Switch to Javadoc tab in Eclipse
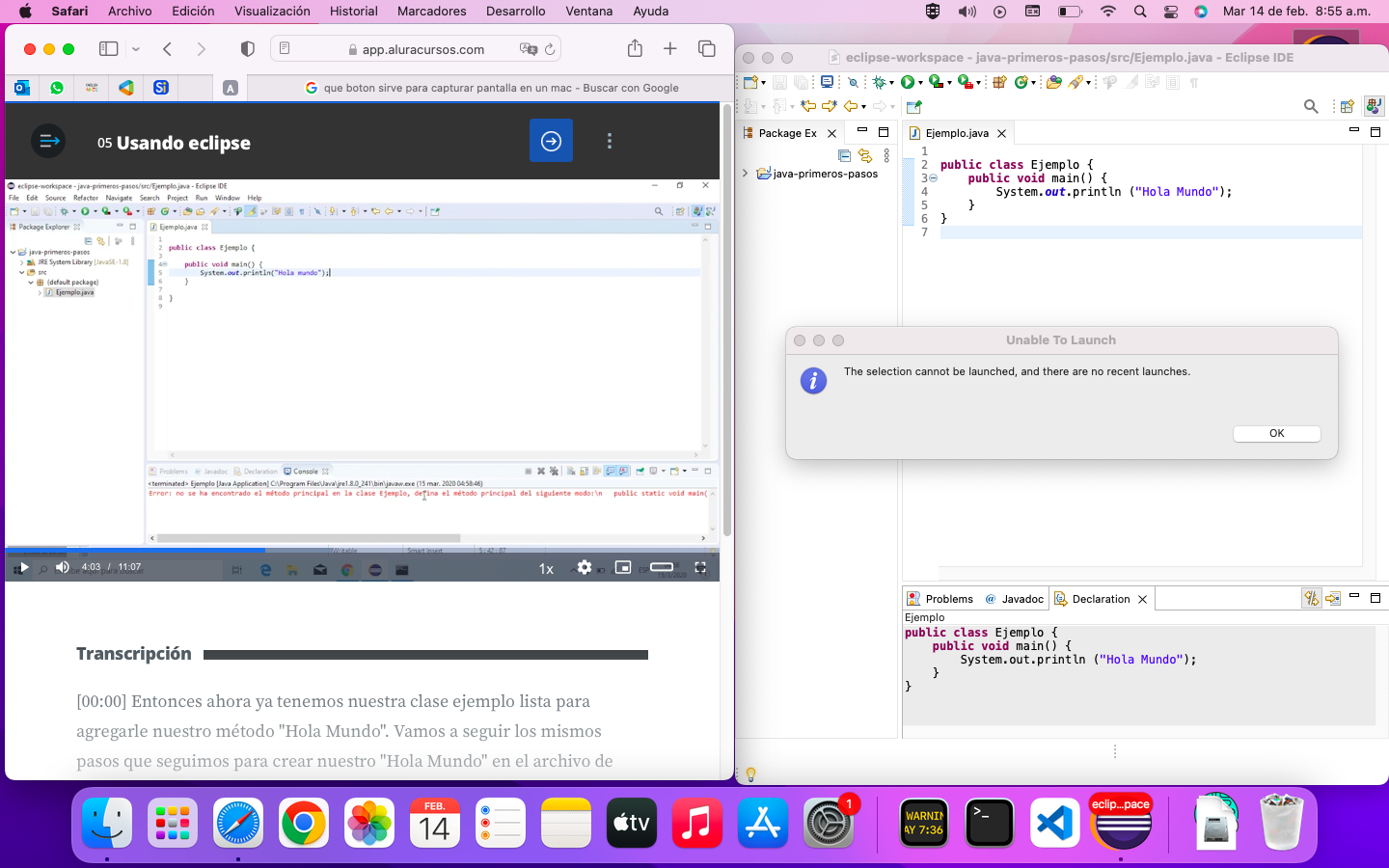This screenshot has height=868, width=1389. tap(1014, 599)
